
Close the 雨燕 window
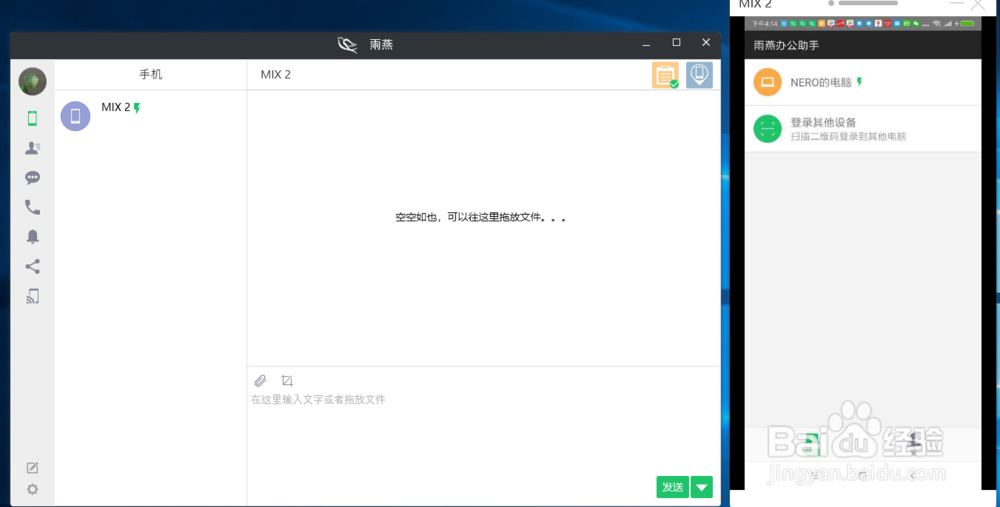(x=706, y=43)
